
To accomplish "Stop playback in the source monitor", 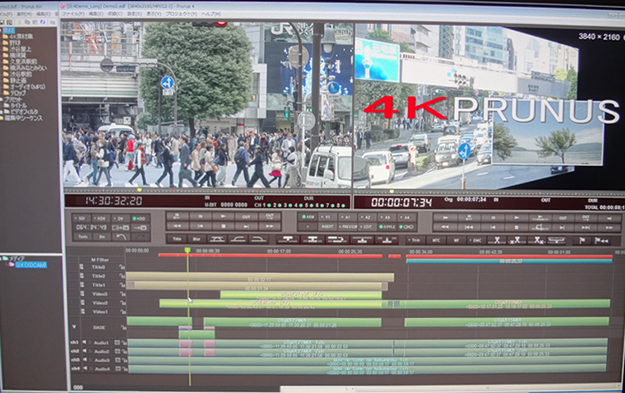I will pyautogui.click(x=223, y=226).
